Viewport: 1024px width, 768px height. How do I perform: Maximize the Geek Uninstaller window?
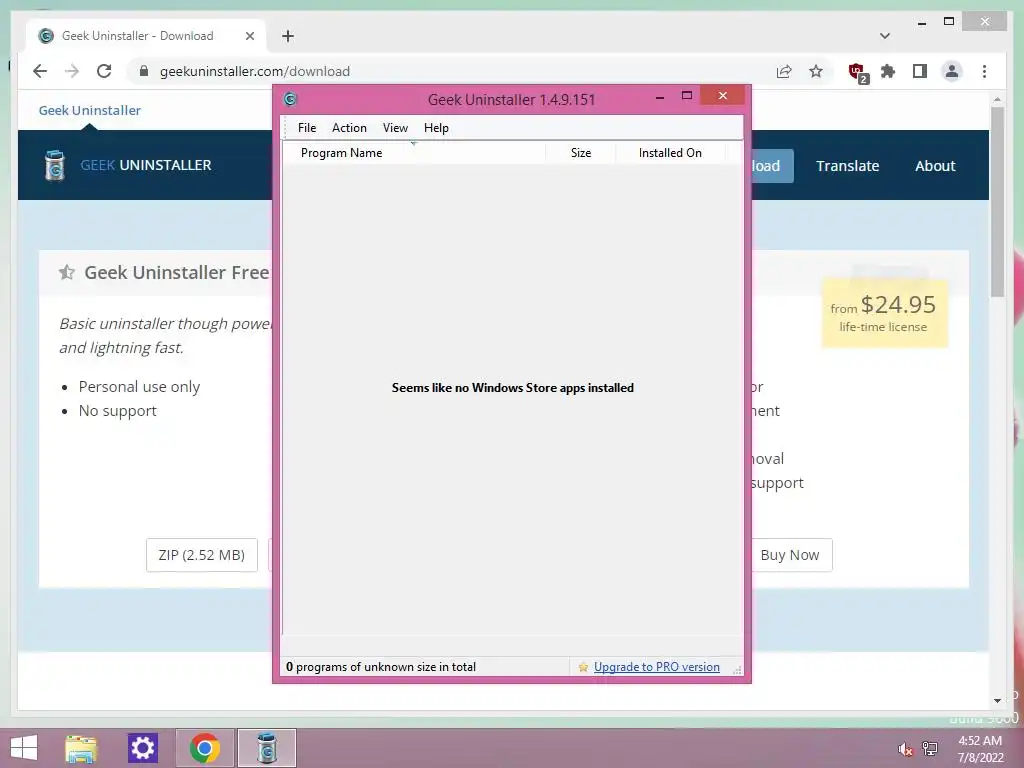click(x=686, y=96)
